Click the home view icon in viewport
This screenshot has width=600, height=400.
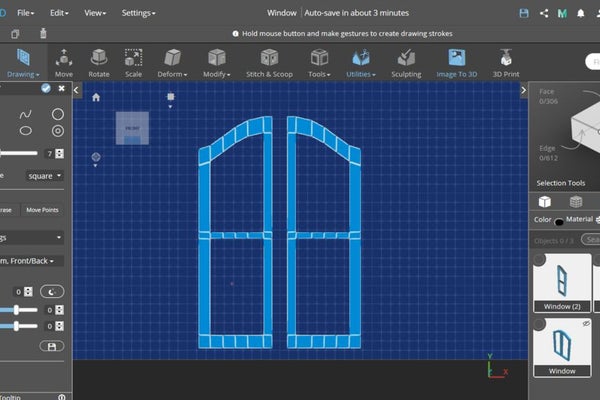point(96,97)
